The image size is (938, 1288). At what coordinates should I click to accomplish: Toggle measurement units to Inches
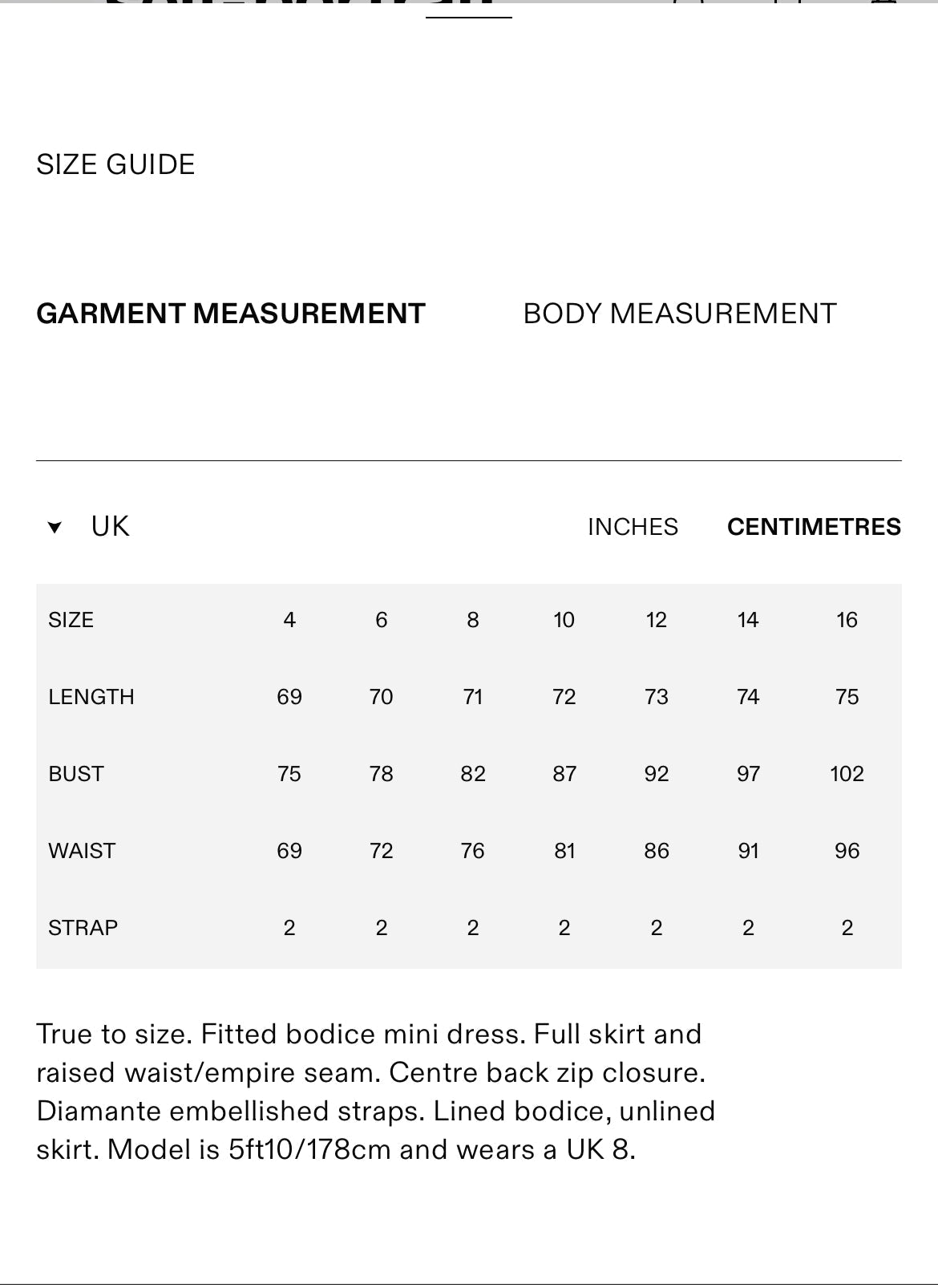[x=633, y=527]
